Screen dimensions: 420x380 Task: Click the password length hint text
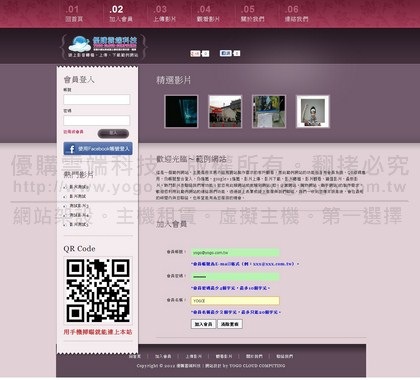pos(231,288)
